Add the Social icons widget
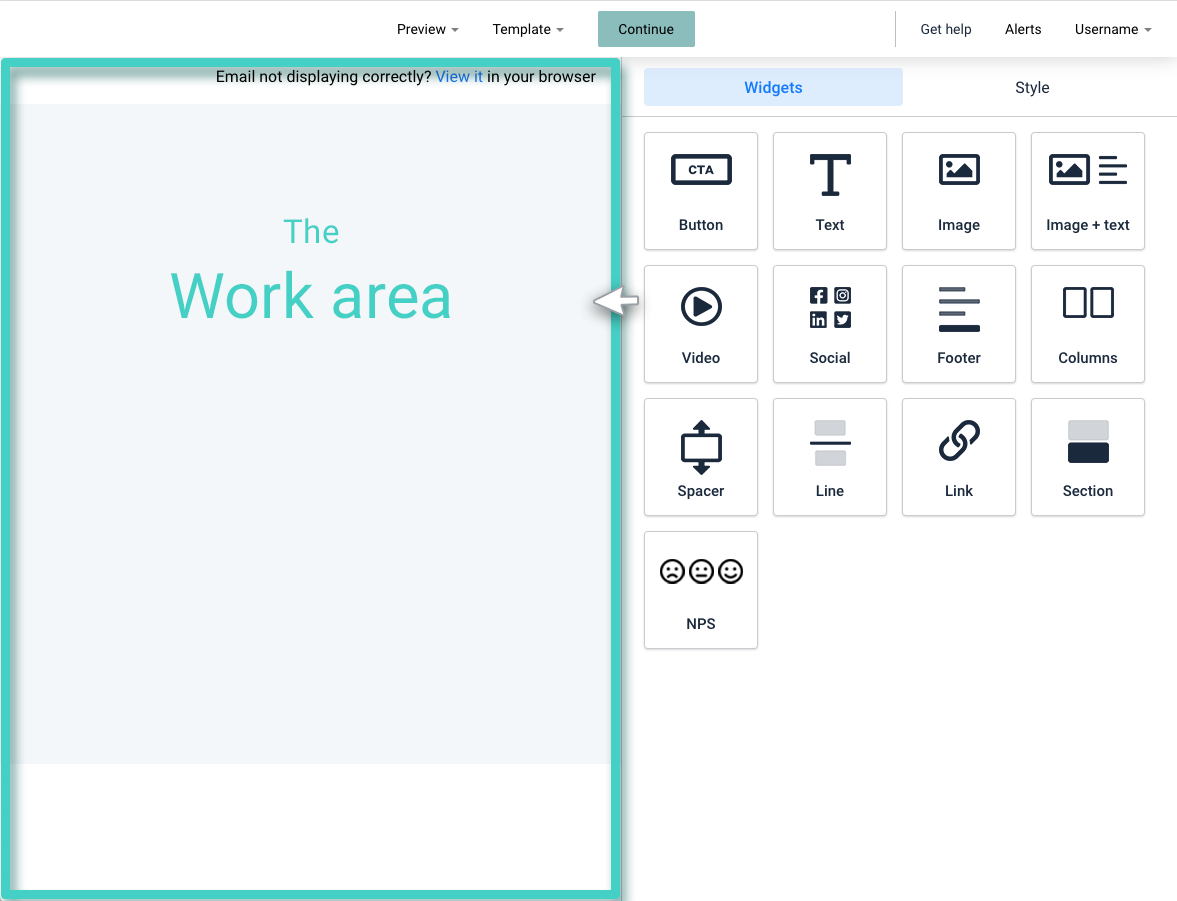The height and width of the screenshot is (901, 1177). coord(829,324)
